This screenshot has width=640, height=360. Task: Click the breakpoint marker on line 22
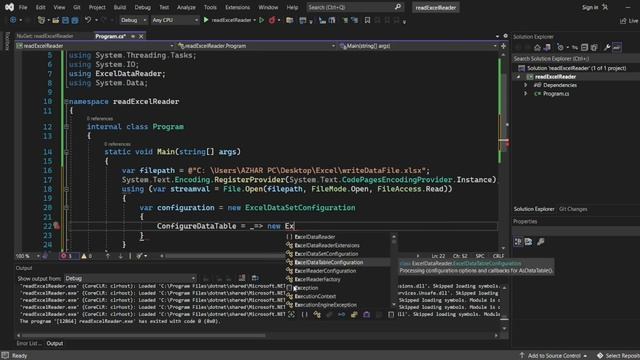57,226
